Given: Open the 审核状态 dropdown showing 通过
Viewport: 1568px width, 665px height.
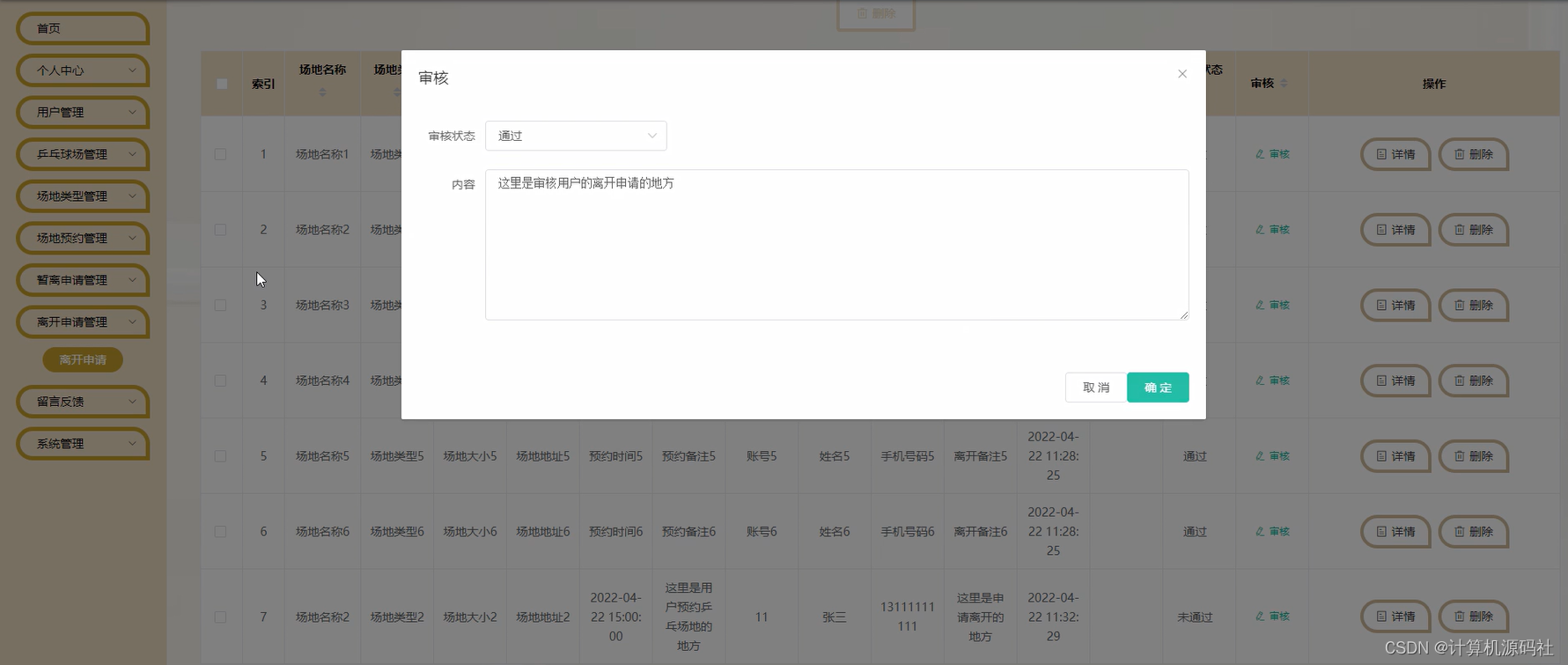Looking at the screenshot, I should 576,136.
